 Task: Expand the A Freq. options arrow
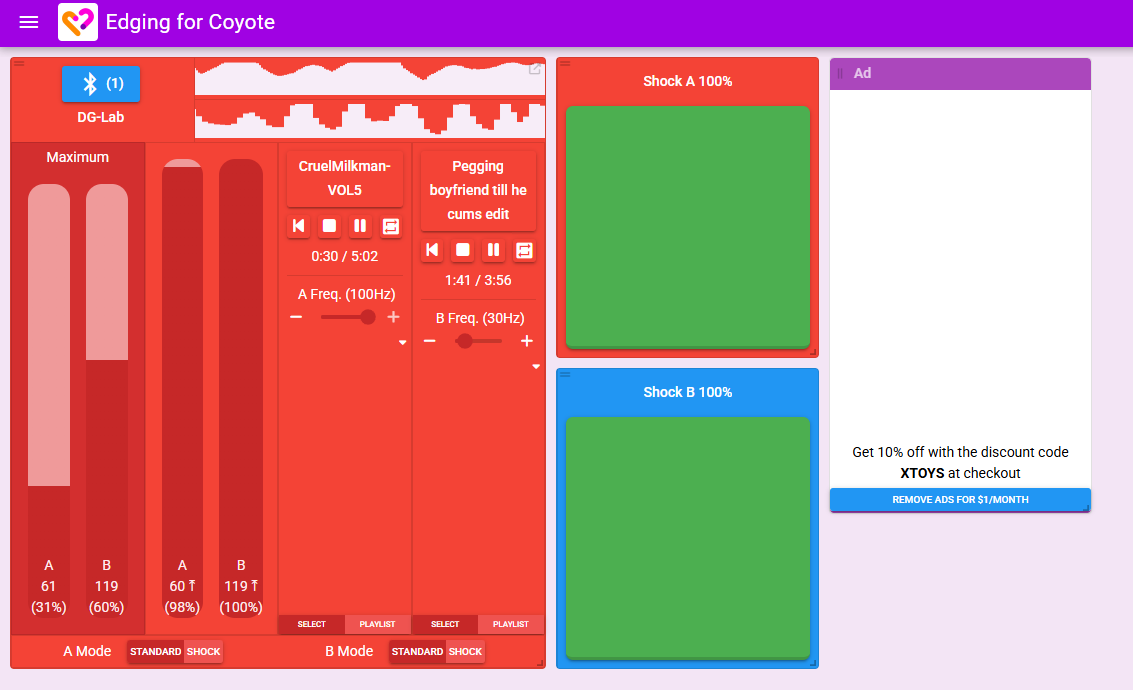(x=402, y=342)
